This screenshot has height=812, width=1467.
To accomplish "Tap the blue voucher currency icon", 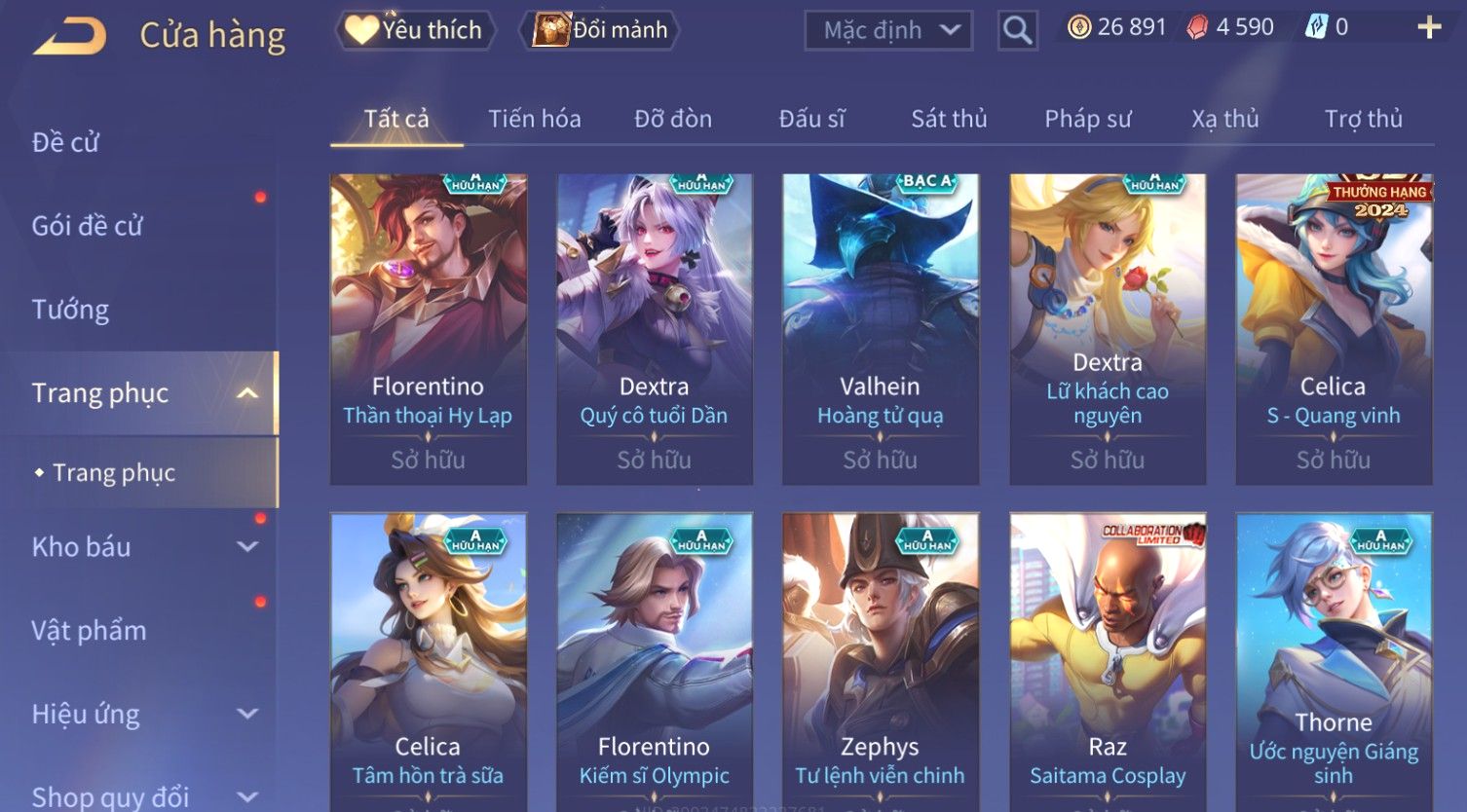I will [x=1316, y=27].
